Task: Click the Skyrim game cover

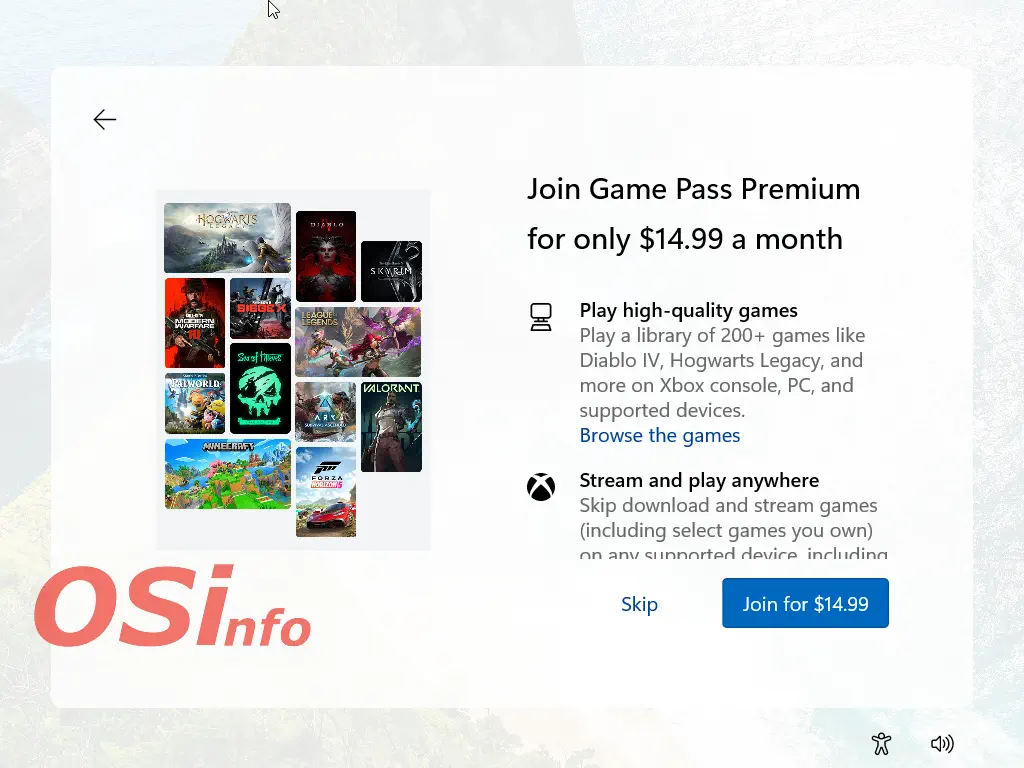Action: [391, 271]
